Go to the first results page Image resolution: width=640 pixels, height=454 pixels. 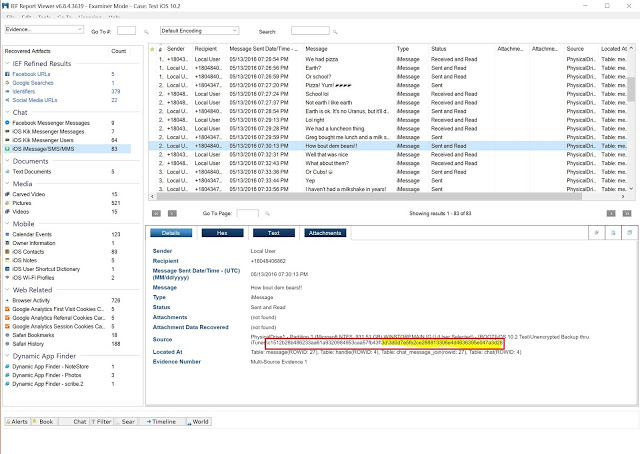[156, 214]
